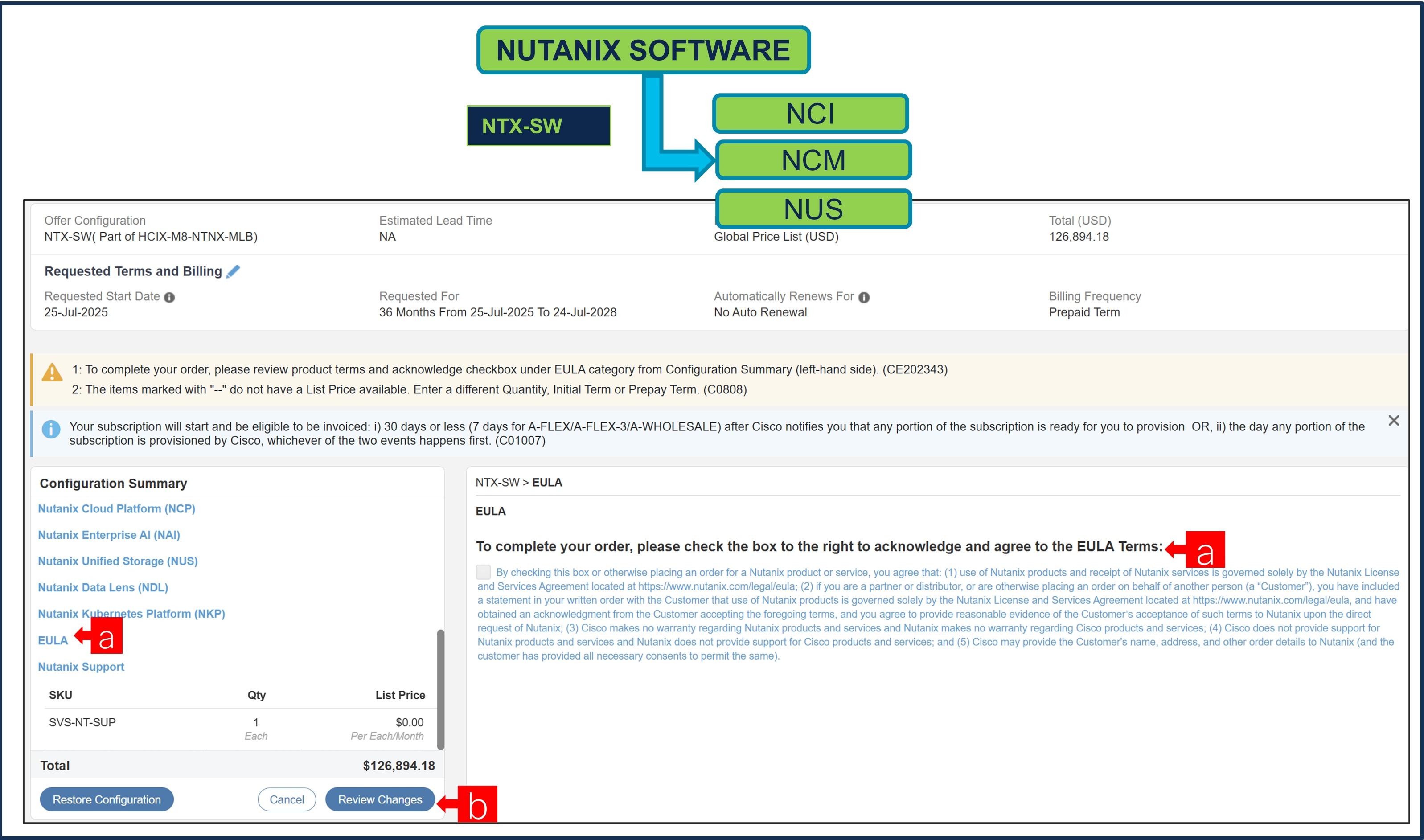This screenshot has width=1424, height=840.
Task: Click the EULA section heading
Action: coord(491,511)
